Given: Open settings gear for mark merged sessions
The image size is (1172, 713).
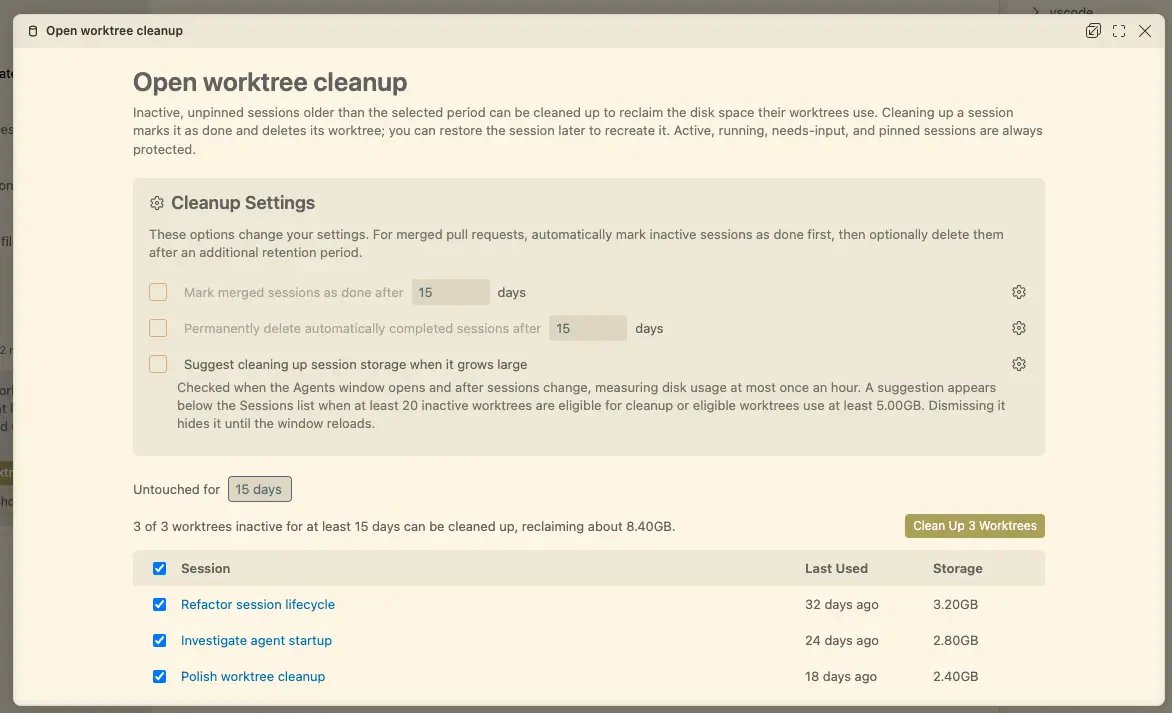Looking at the screenshot, I should tap(1019, 292).
